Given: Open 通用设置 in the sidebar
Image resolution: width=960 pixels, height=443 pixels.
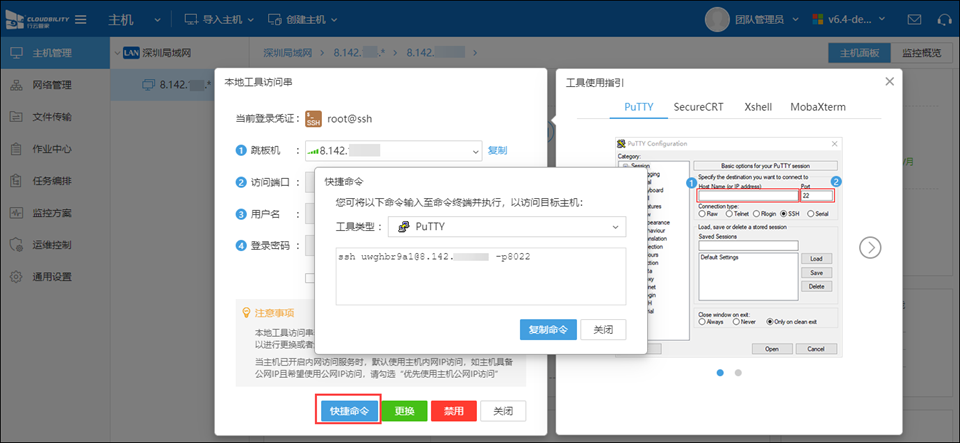Looking at the screenshot, I should point(52,277).
